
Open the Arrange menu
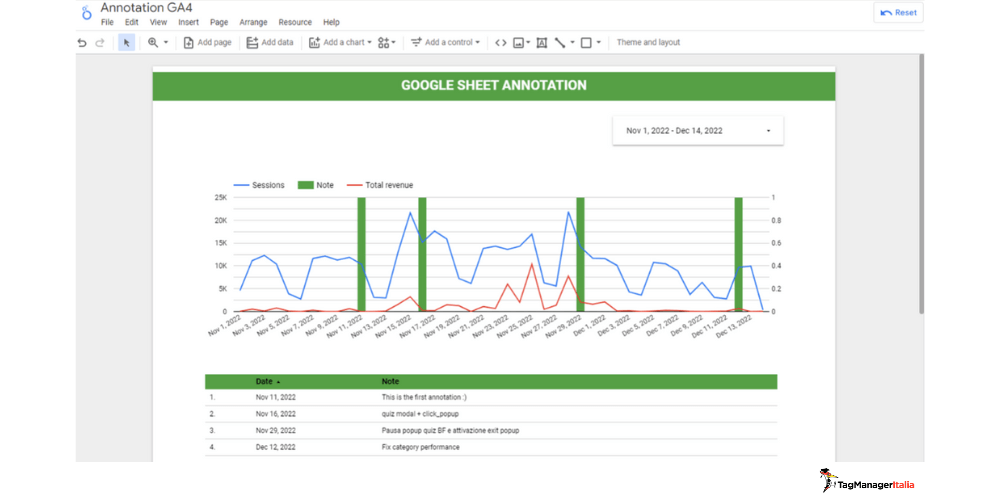pyautogui.click(x=253, y=22)
